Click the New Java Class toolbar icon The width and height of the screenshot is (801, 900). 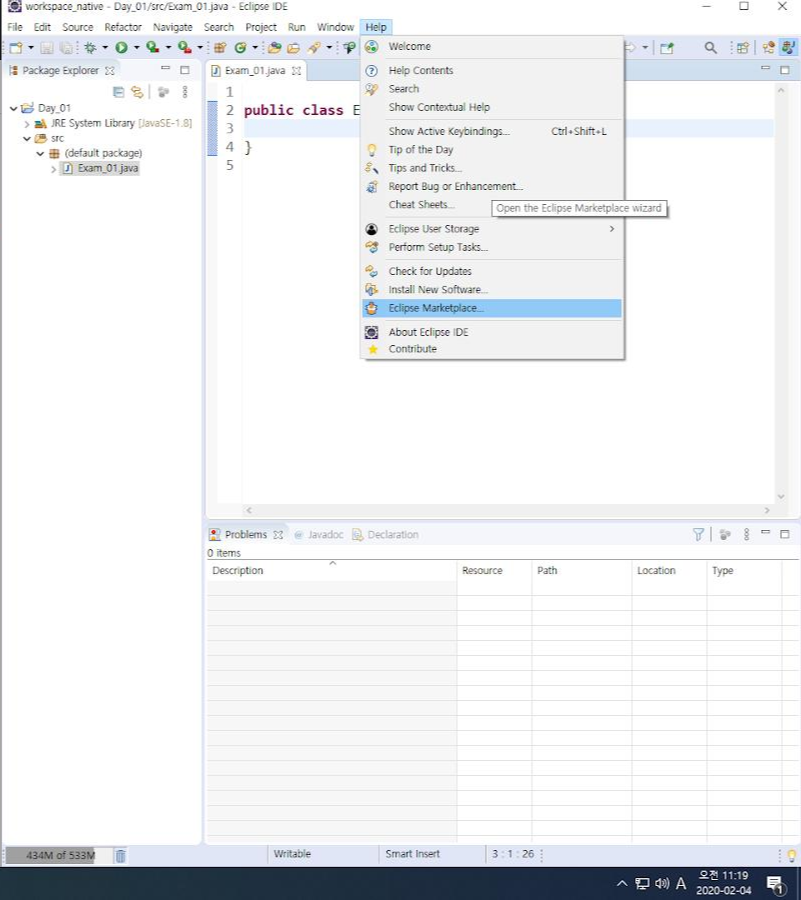click(x=240, y=48)
